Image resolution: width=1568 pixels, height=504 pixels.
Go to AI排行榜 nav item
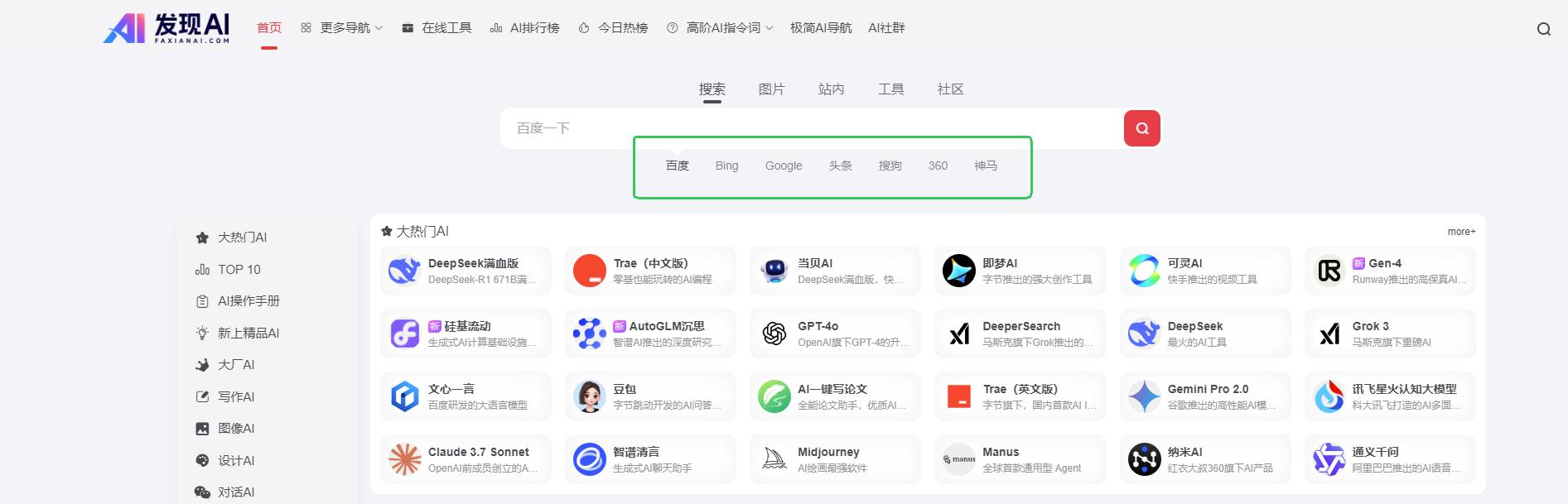point(525,28)
